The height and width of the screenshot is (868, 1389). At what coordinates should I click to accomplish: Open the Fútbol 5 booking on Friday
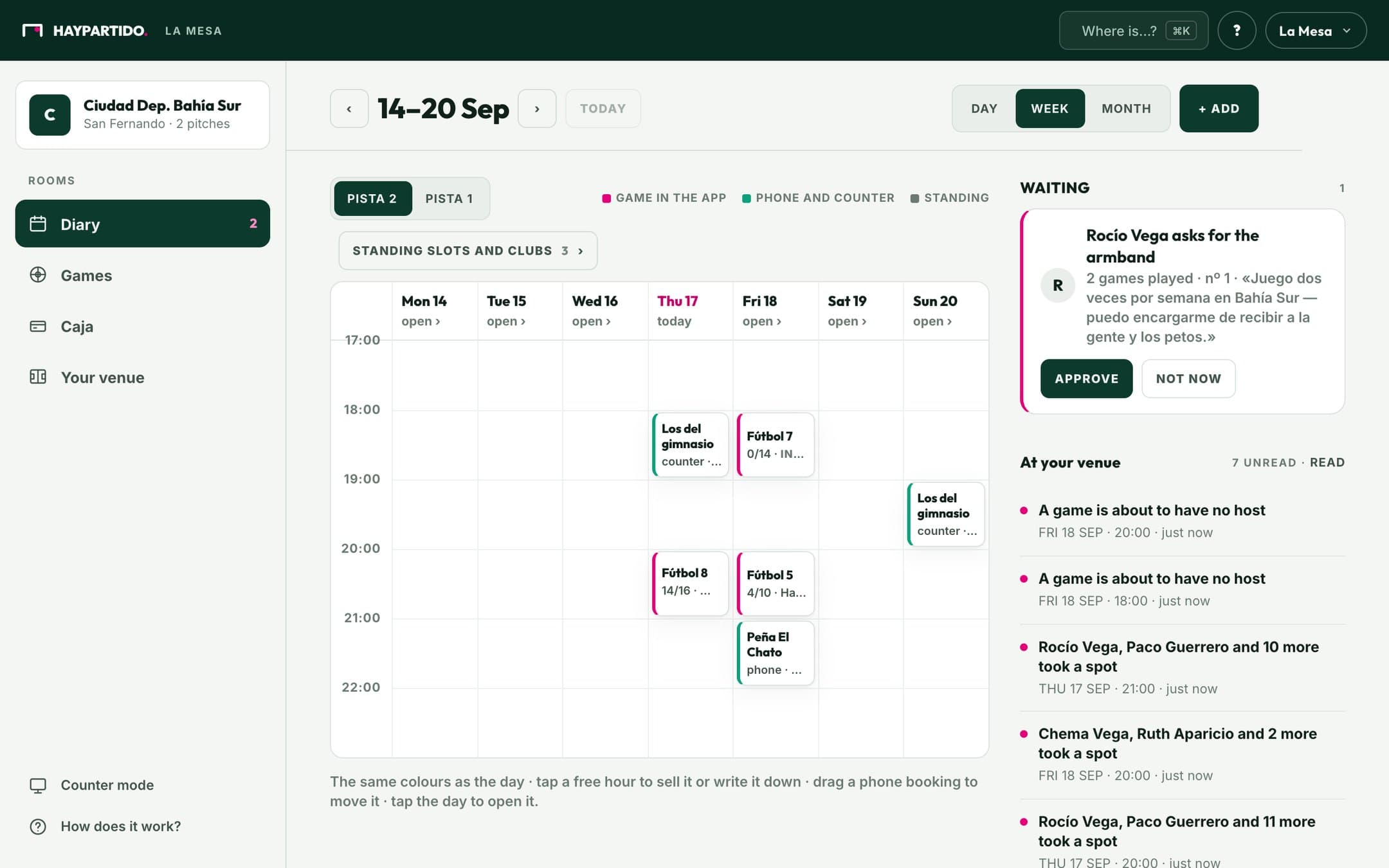pos(775,584)
